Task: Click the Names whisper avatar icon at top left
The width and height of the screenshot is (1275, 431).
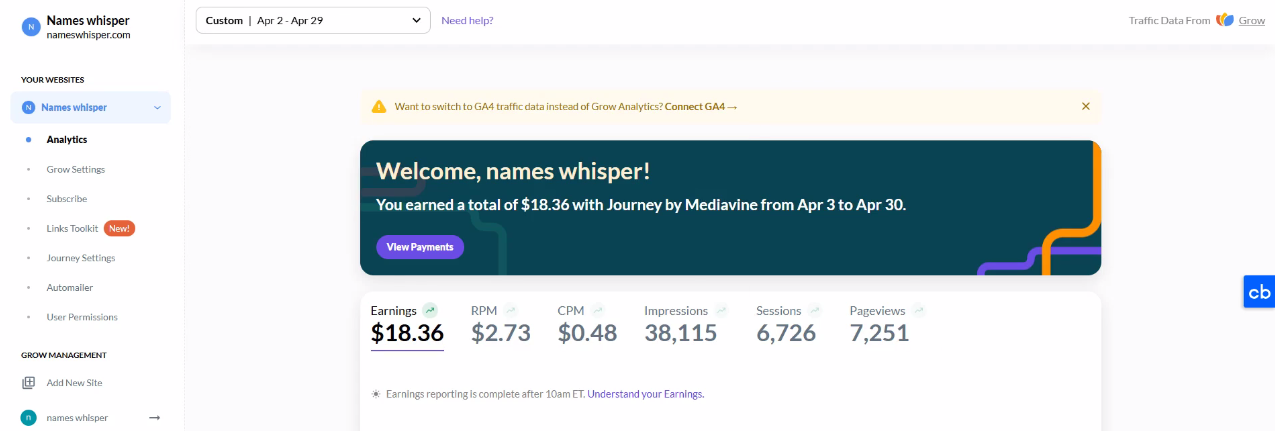Action: pos(30,27)
